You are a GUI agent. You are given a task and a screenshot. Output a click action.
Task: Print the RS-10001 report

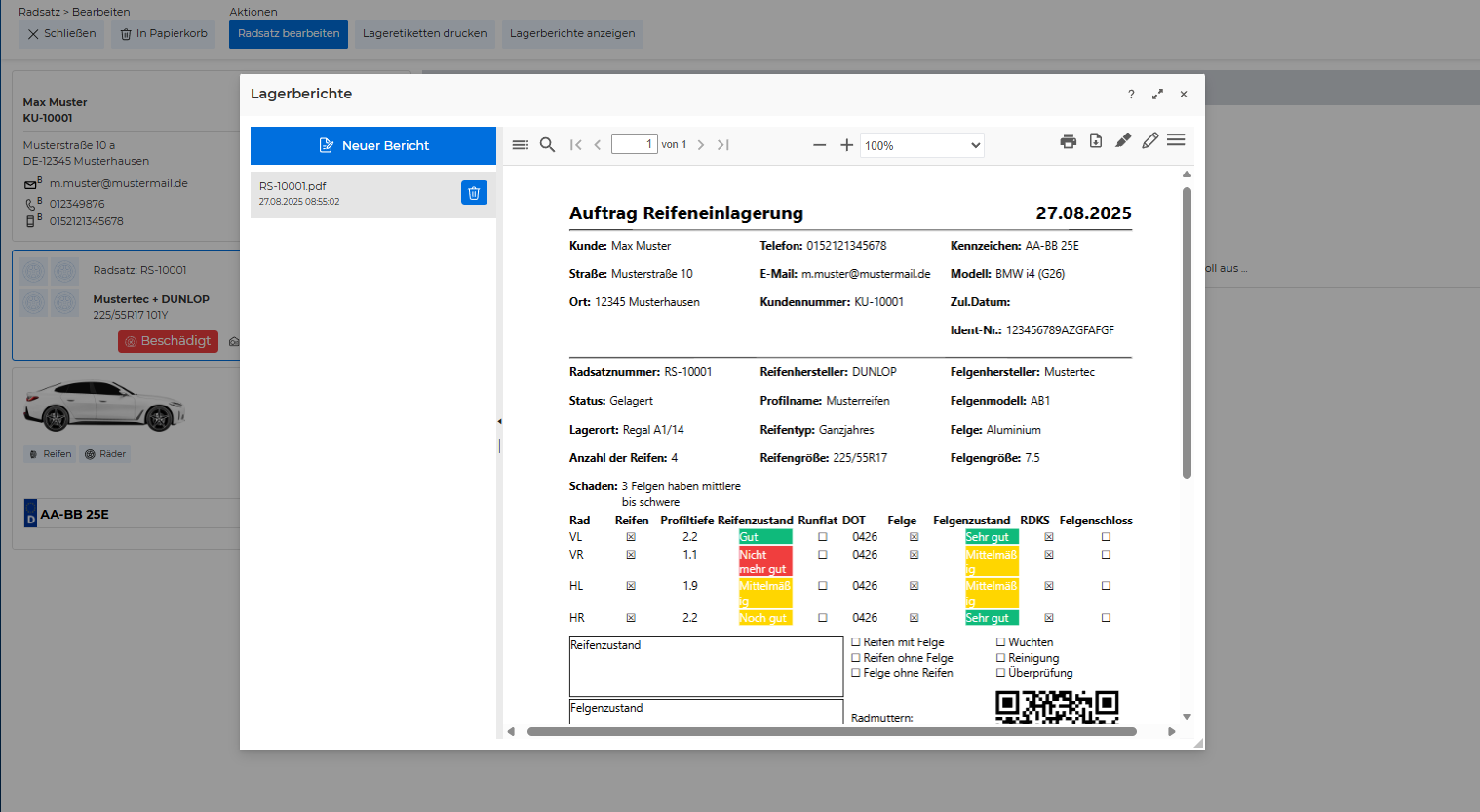[1069, 141]
